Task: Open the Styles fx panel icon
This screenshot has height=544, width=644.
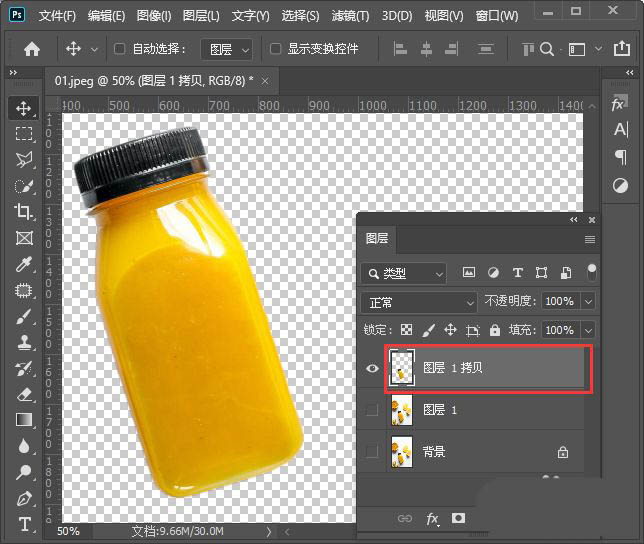Action: [x=619, y=103]
